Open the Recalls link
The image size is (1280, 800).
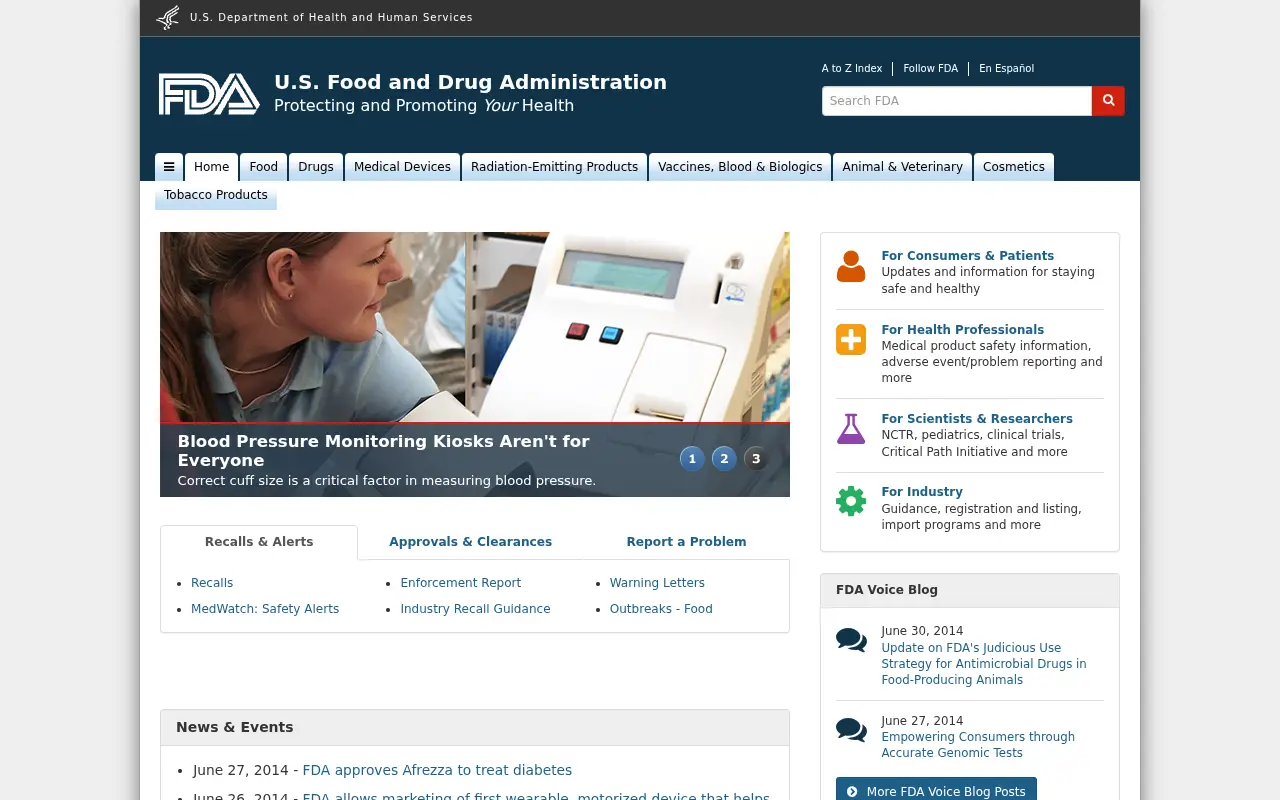point(212,583)
